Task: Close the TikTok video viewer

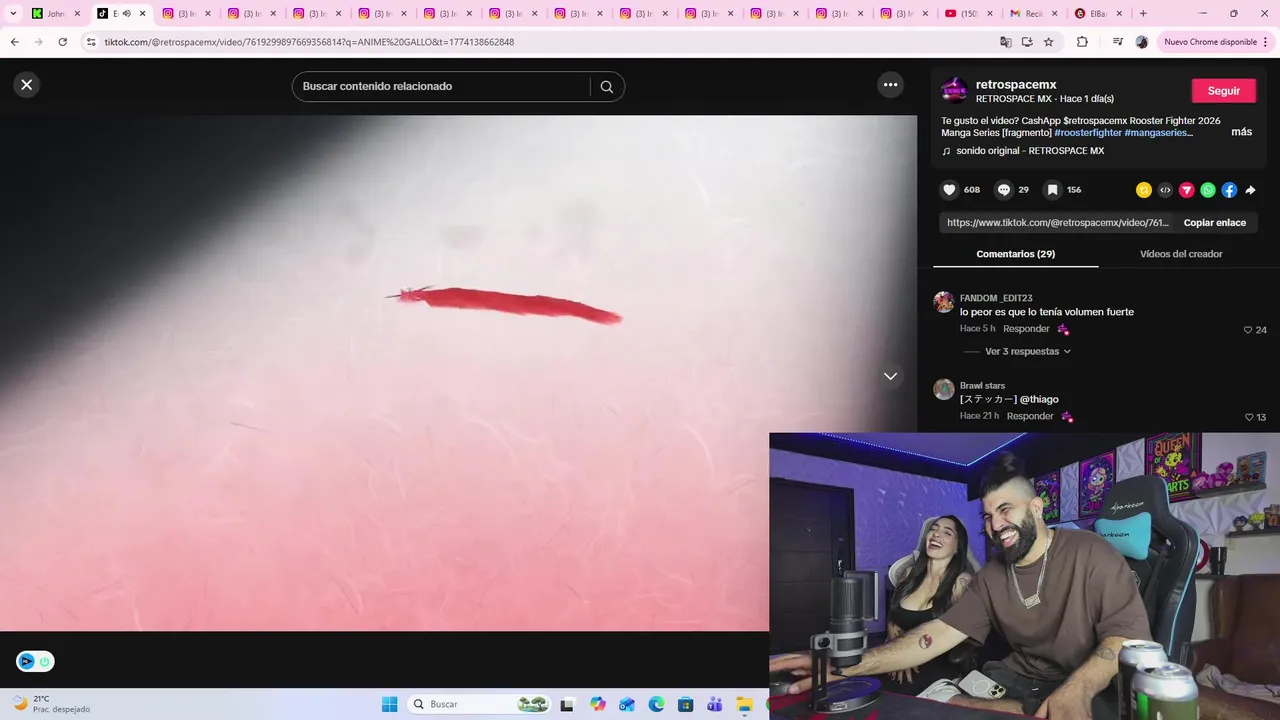Action: point(27,85)
